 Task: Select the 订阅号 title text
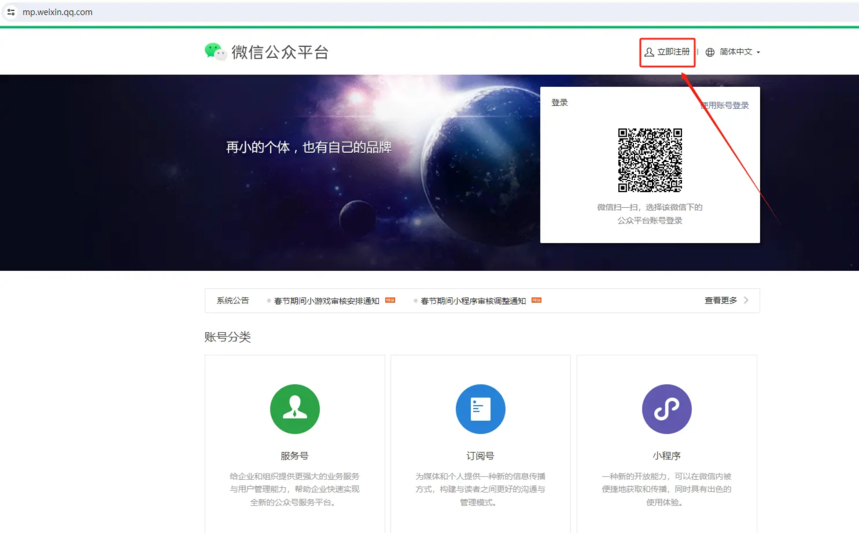pyautogui.click(x=480, y=456)
